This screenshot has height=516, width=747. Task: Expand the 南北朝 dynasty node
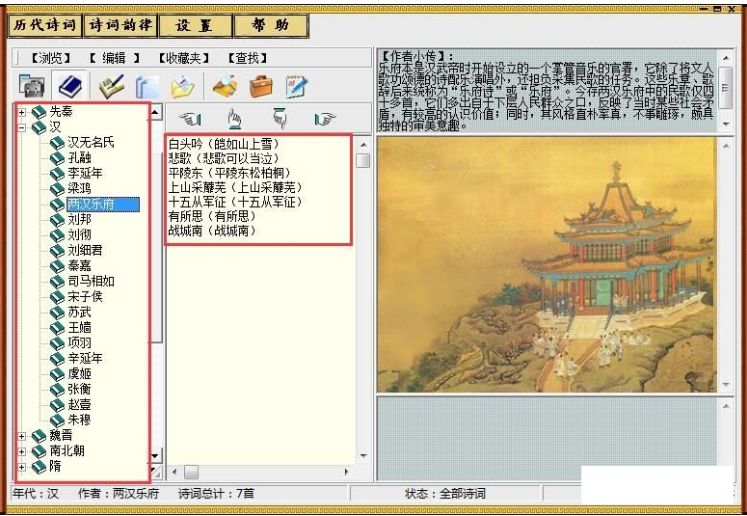point(22,451)
